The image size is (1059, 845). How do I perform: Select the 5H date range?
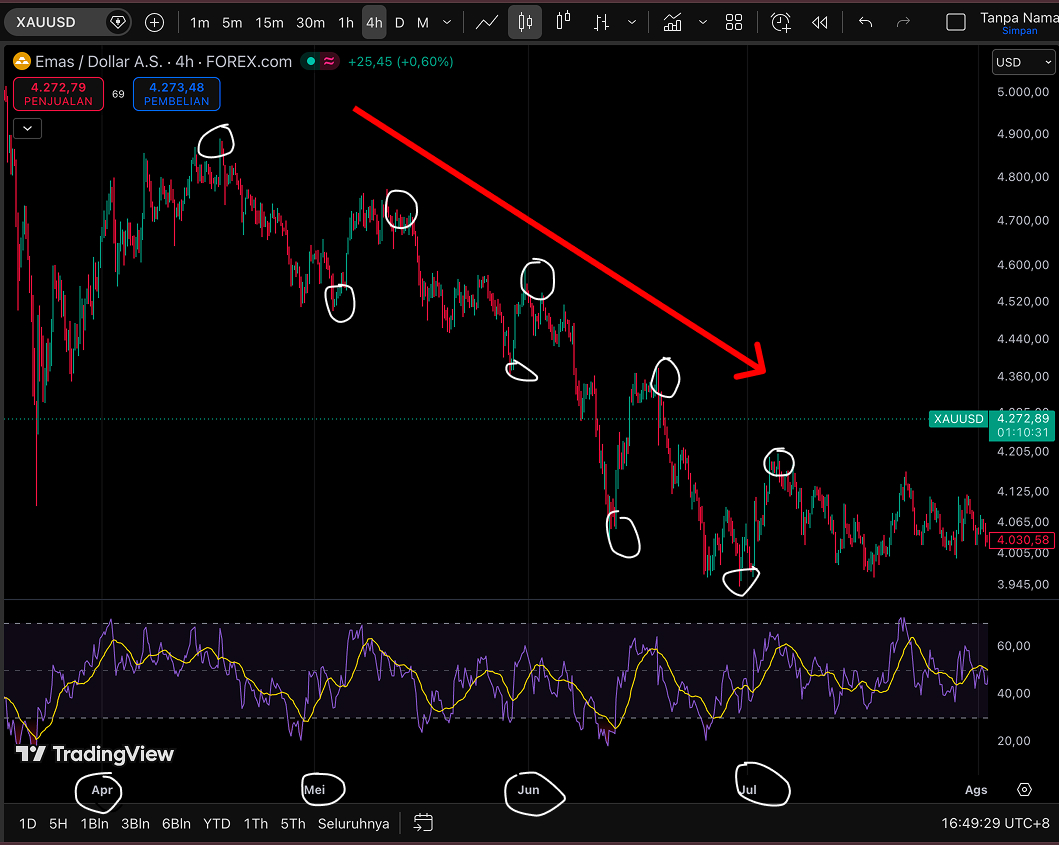58,823
